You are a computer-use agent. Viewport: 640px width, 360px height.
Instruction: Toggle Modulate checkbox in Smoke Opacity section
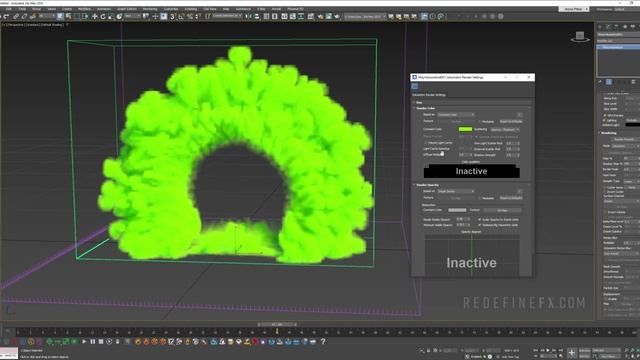pos(480,198)
